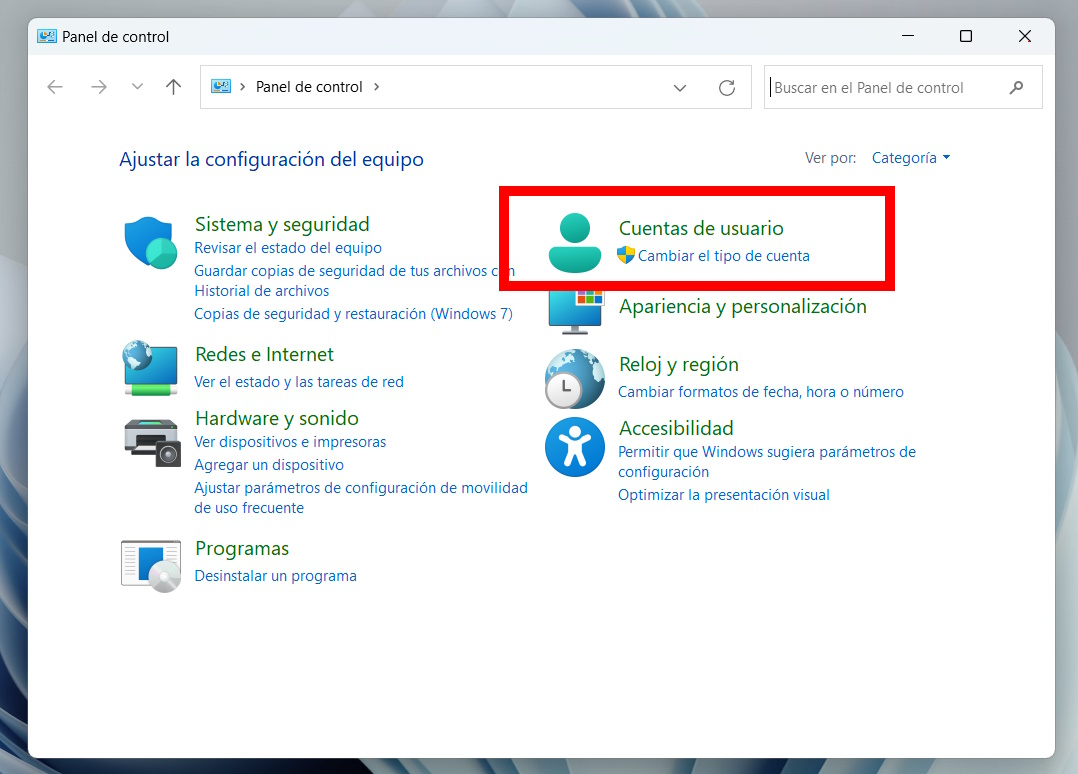Click Ver el estado y las tareas de red
Screen dimensions: 1078x774
click(298, 382)
